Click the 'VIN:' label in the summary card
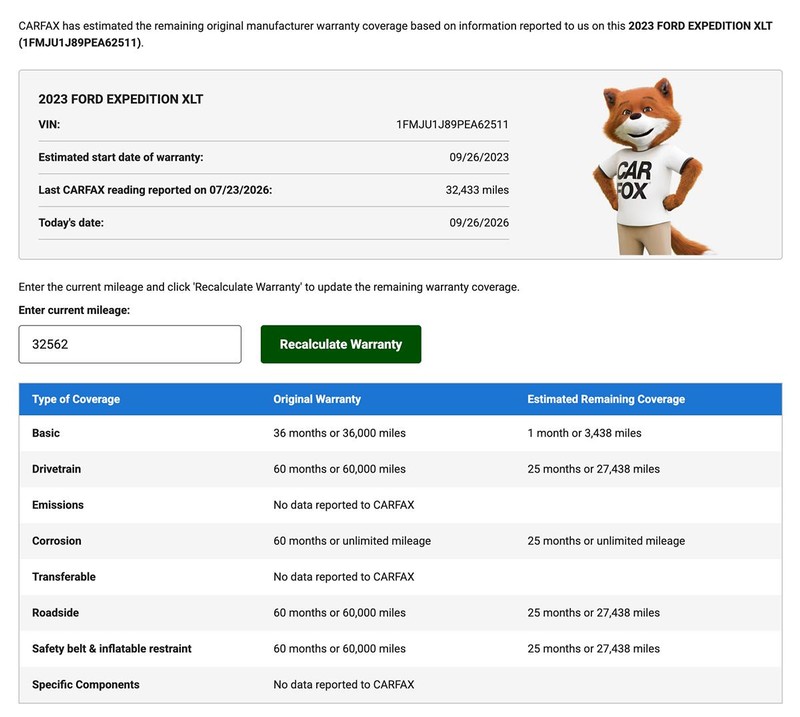The image size is (800, 717). click(49, 125)
